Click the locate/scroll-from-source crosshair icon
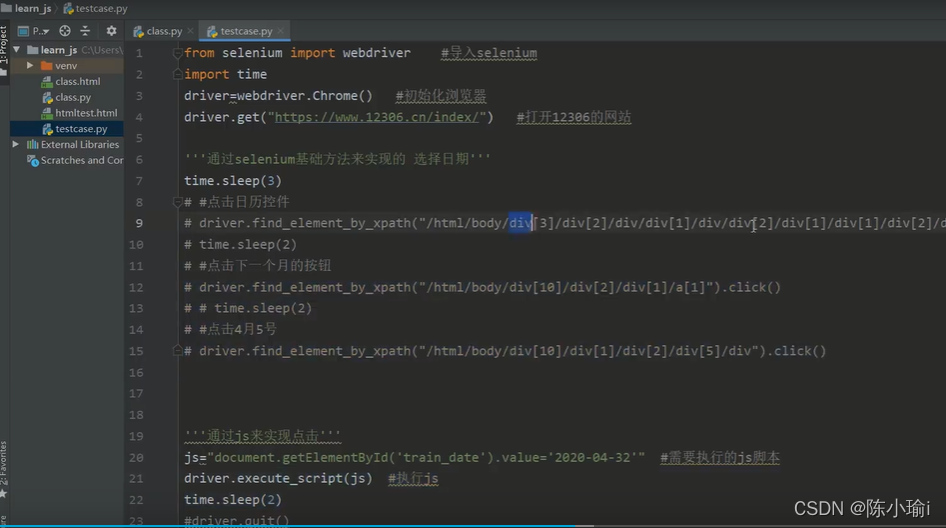 [x=65, y=31]
